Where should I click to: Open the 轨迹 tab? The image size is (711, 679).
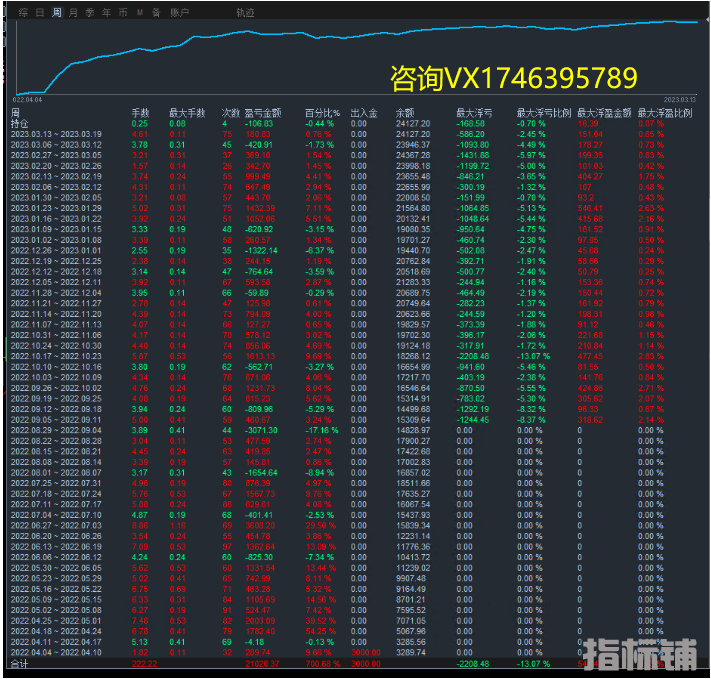[245, 13]
